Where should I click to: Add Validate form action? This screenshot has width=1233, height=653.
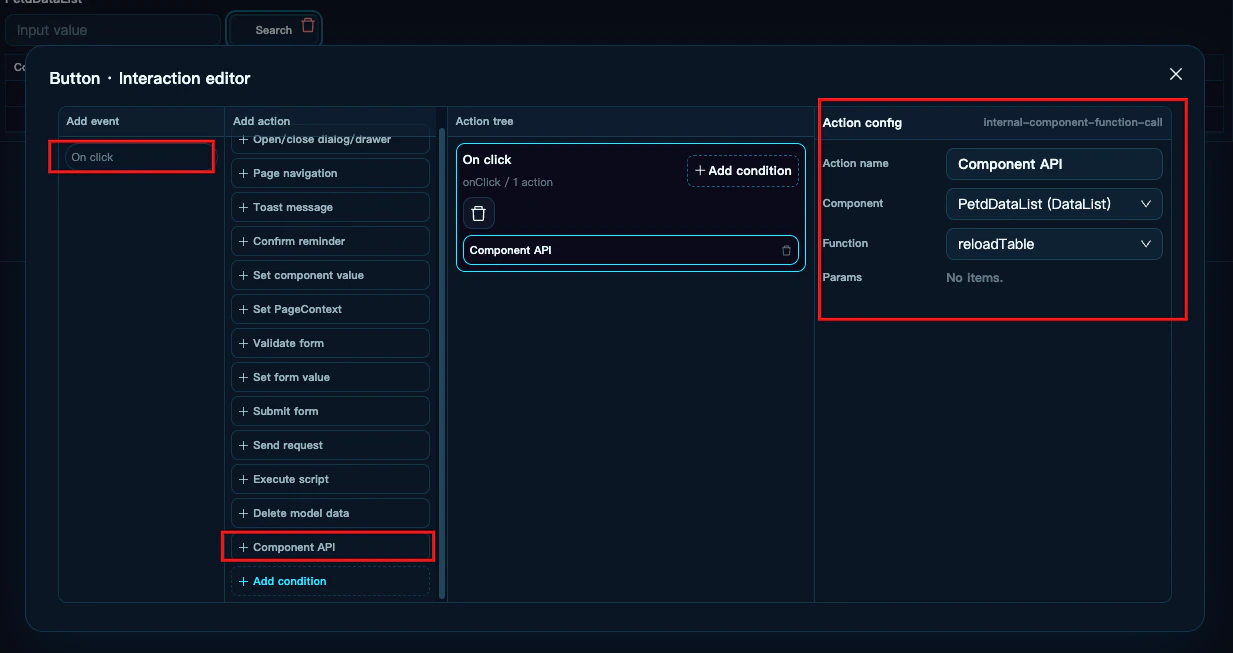330,343
